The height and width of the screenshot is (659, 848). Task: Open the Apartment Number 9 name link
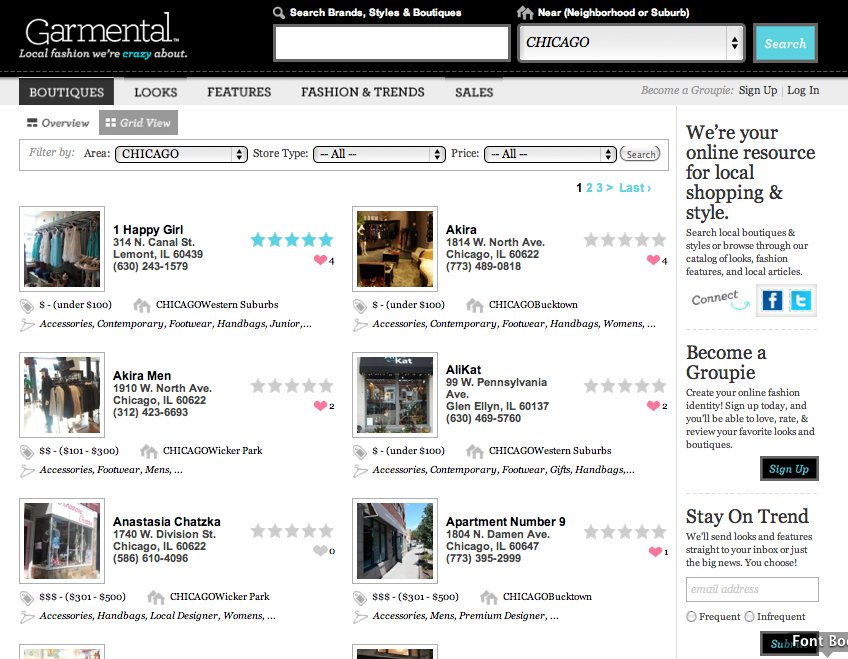point(506,522)
